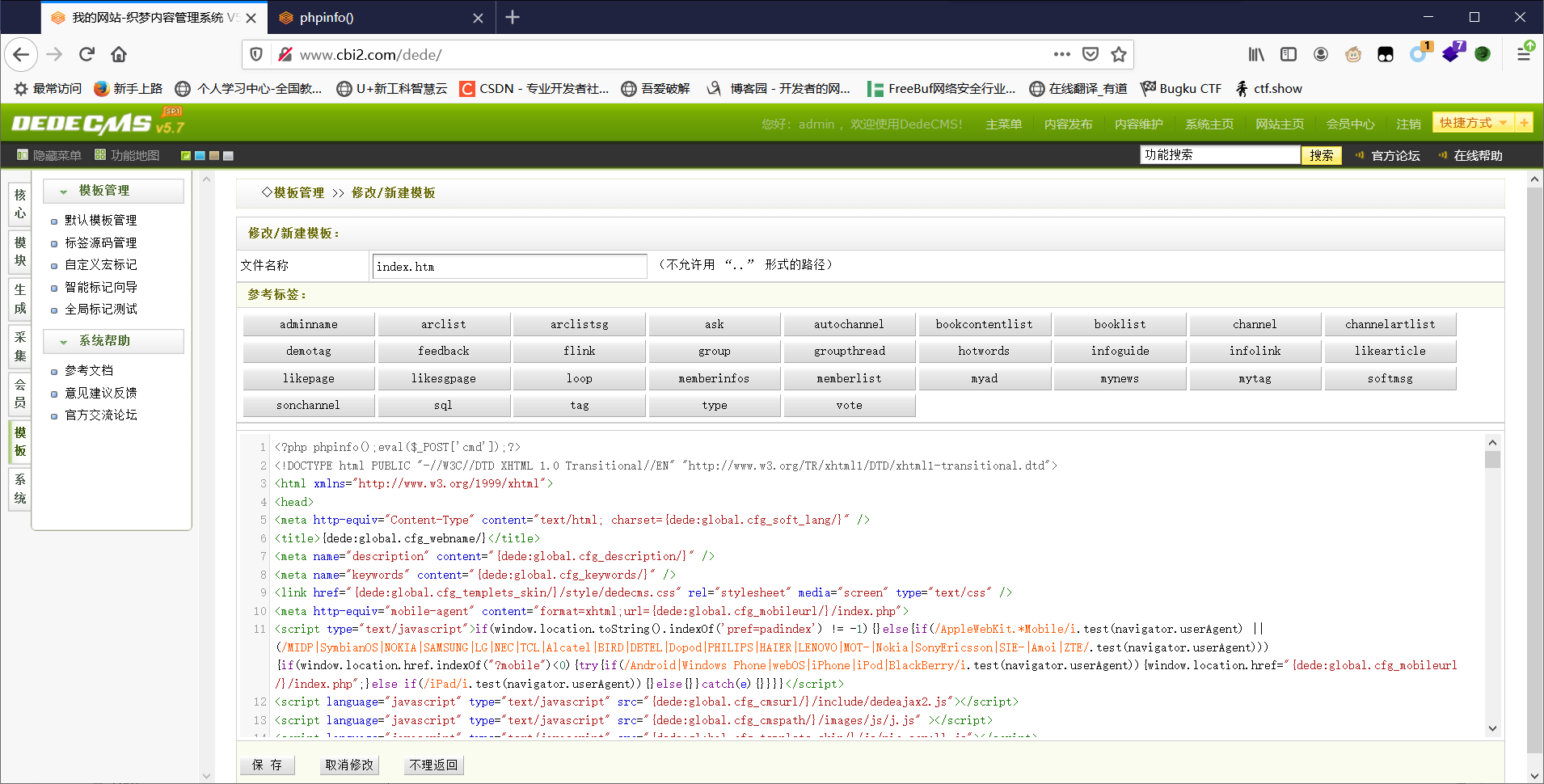
Task: Click the 文件名称 field containing index.htm
Action: click(x=509, y=266)
